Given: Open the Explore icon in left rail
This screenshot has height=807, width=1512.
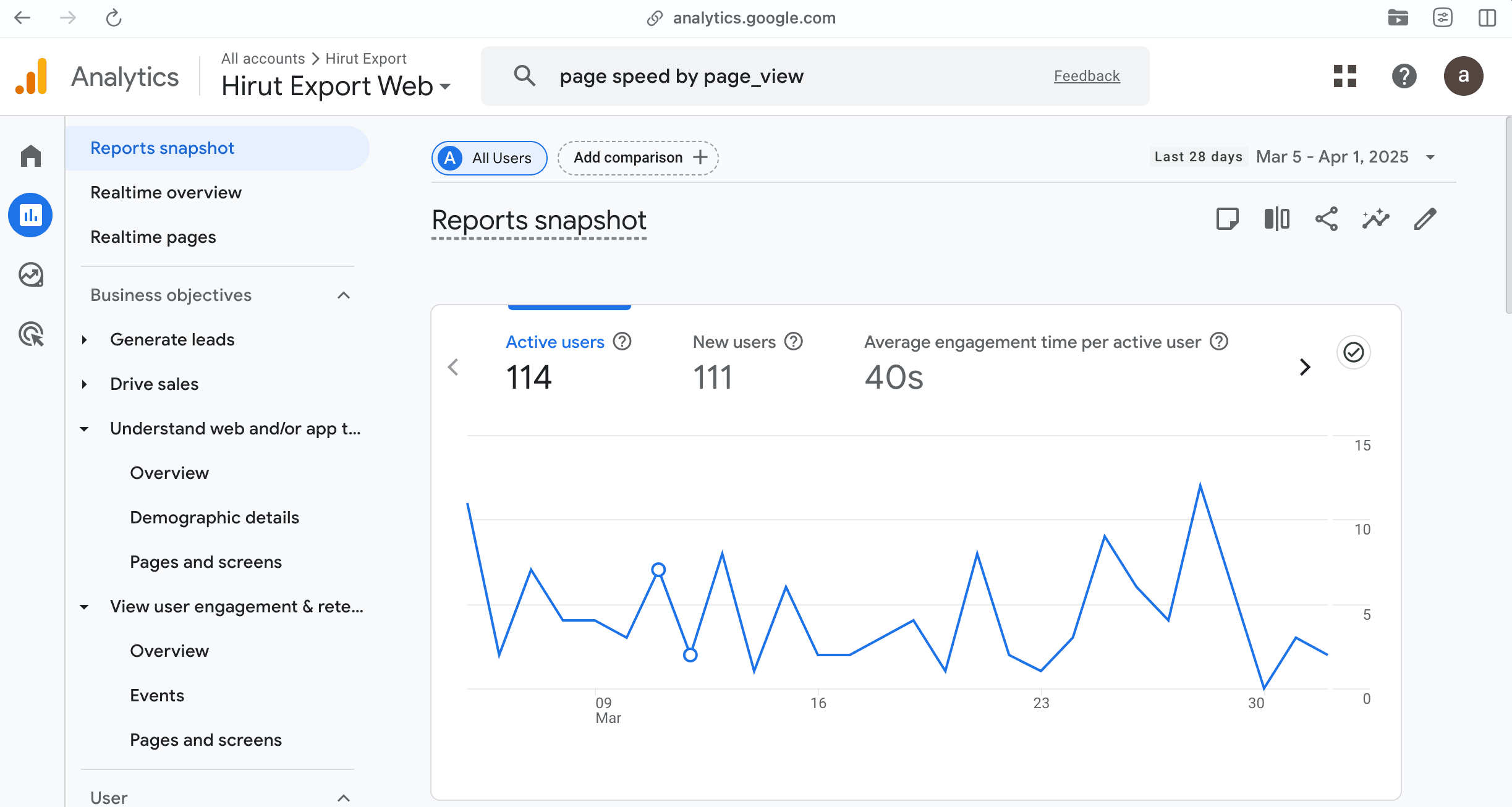Looking at the screenshot, I should pyautogui.click(x=31, y=275).
